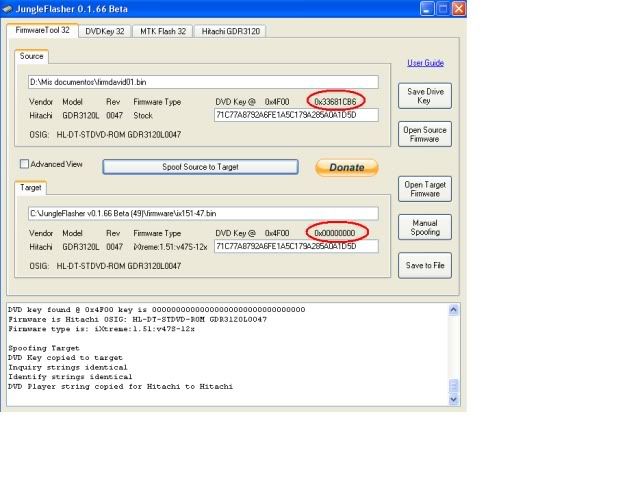Click source model GDR3120L text
Viewport: 640px width, 479px height.
[x=80, y=116]
